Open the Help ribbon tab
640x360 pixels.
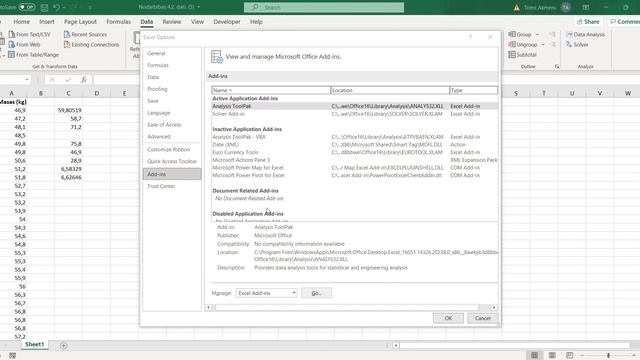[256, 22]
